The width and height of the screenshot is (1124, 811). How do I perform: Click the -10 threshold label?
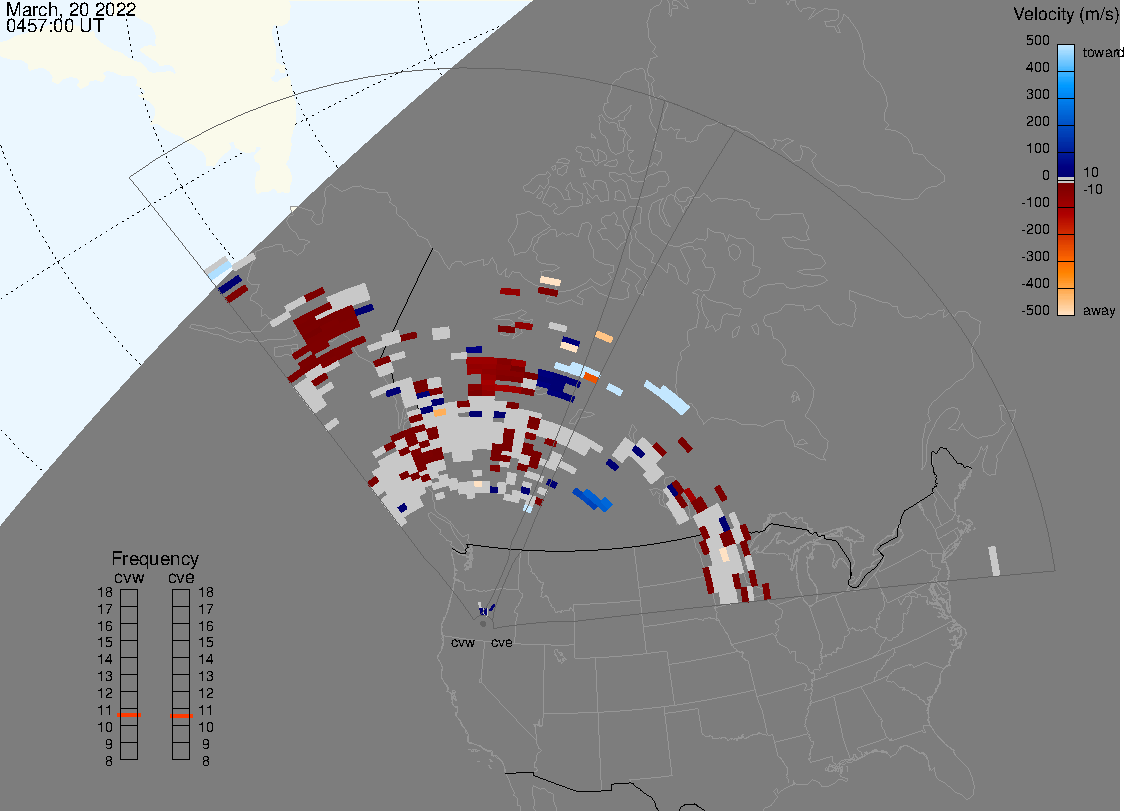tap(1092, 189)
